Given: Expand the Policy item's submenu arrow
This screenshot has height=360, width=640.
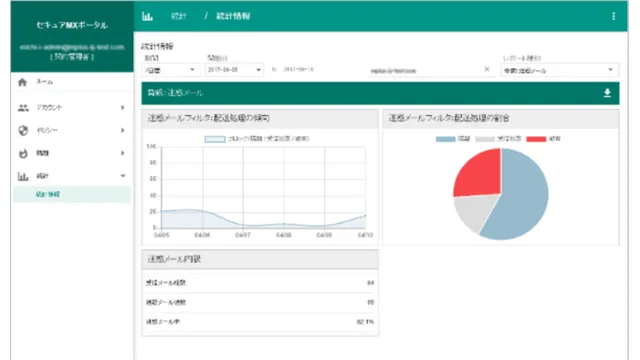Looking at the screenshot, I should pyautogui.click(x=122, y=130).
